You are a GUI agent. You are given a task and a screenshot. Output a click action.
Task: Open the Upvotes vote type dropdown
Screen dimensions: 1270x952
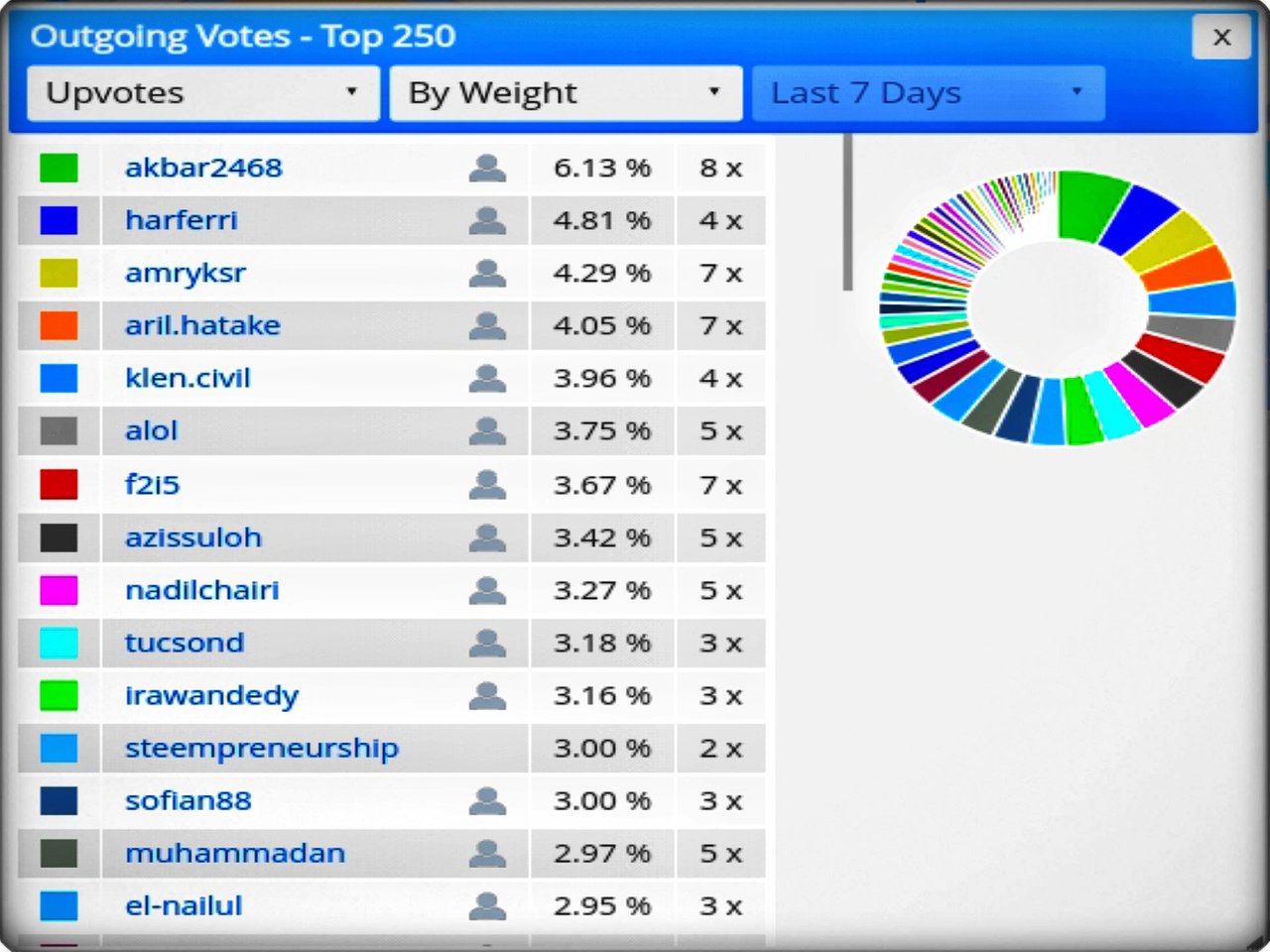[x=203, y=93]
